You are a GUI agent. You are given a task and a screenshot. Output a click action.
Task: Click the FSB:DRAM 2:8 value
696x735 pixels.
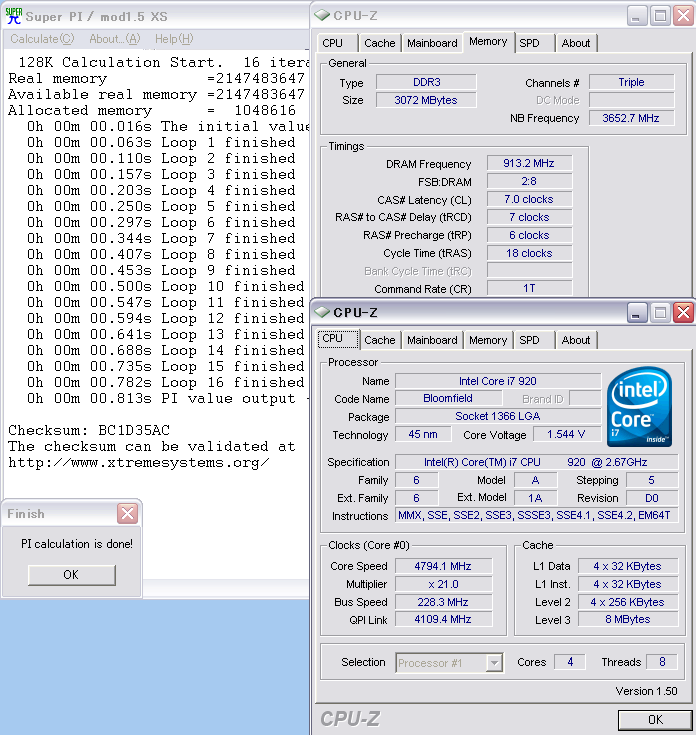point(529,181)
